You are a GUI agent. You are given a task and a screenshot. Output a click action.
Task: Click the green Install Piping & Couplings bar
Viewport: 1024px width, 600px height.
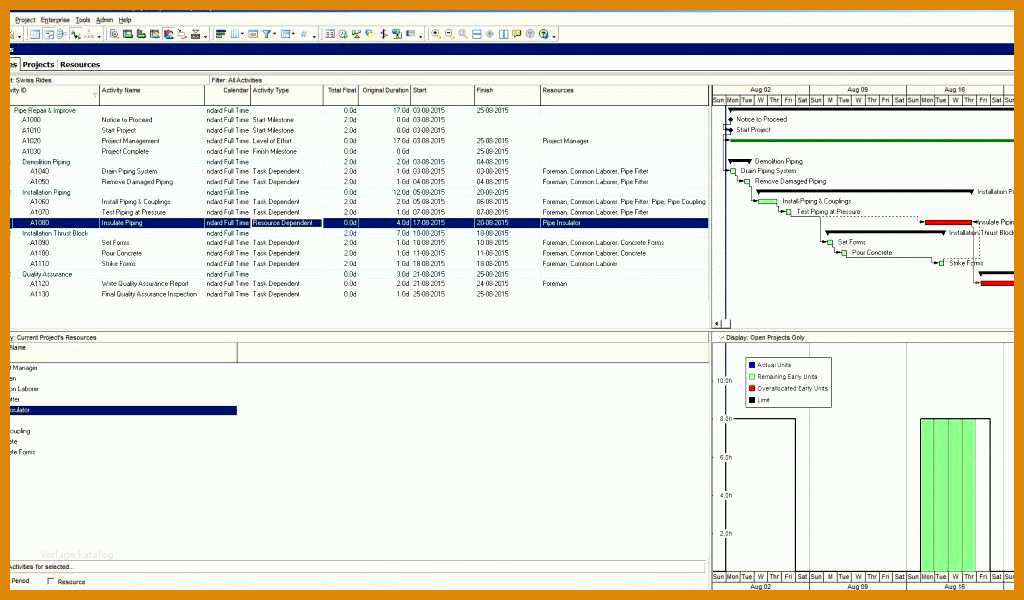click(x=767, y=201)
